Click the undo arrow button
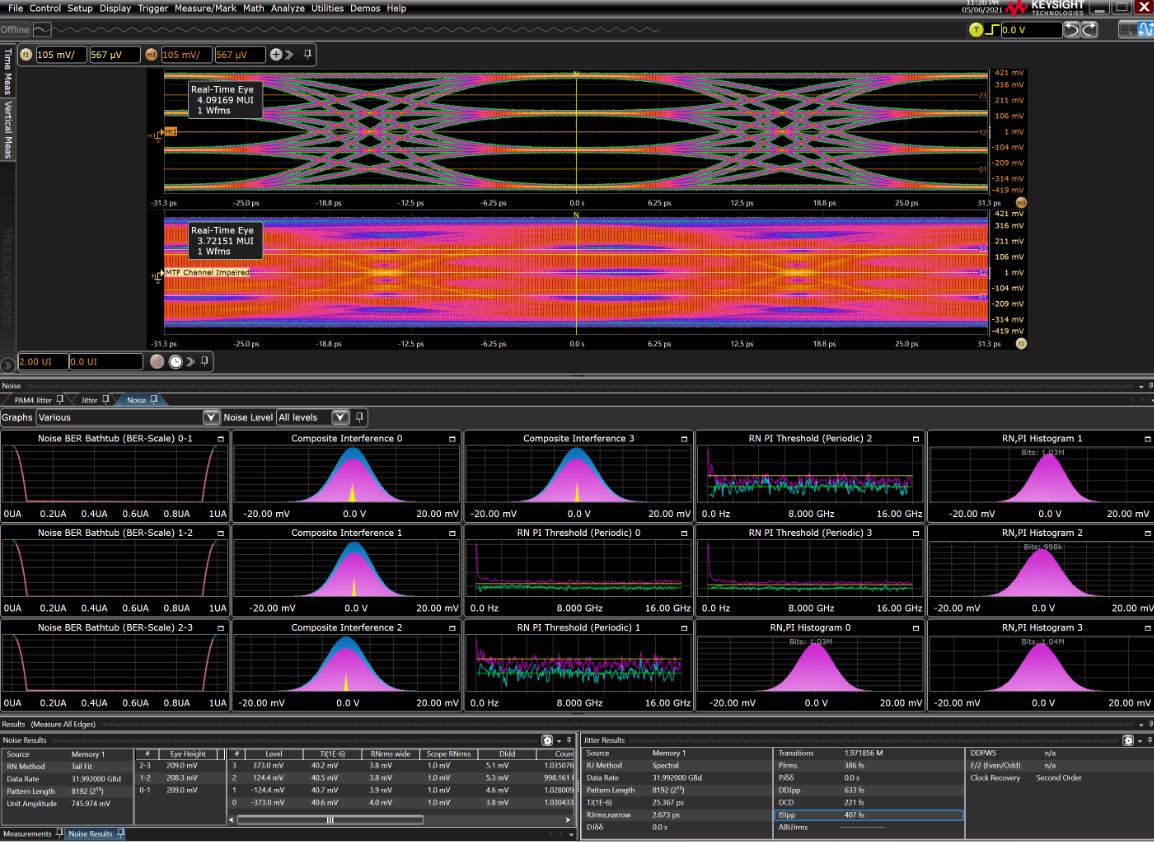Image resolution: width=1154 pixels, height=842 pixels. pos(1072,29)
